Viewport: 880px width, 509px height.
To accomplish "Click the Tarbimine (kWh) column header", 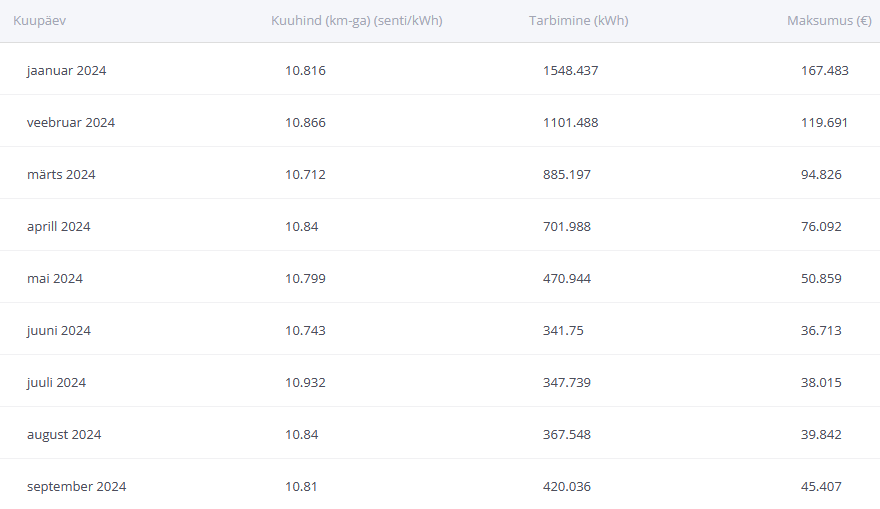I will pyautogui.click(x=578, y=20).
